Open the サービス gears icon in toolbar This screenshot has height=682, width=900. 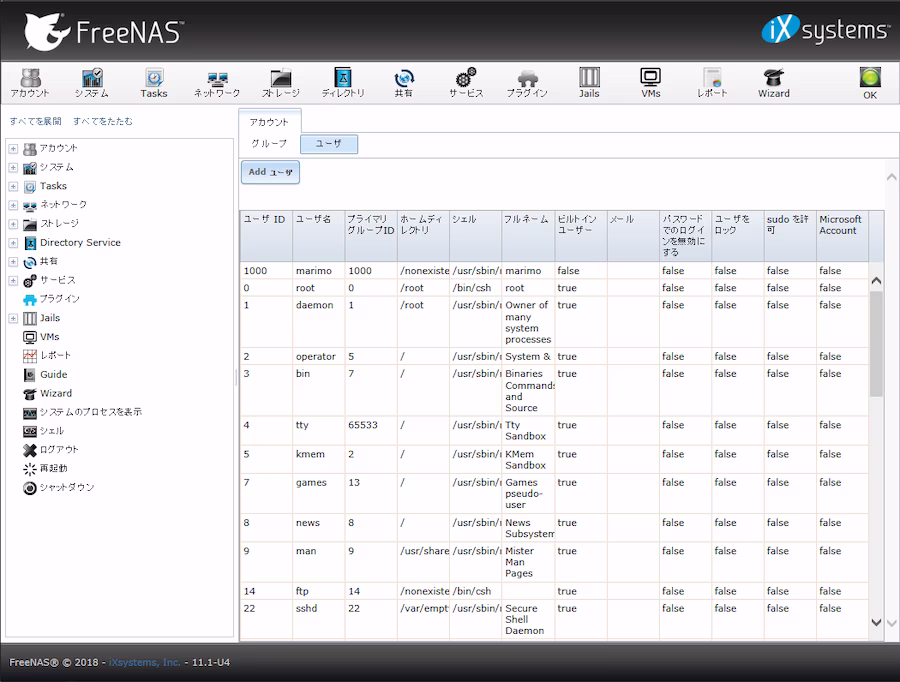point(466,82)
